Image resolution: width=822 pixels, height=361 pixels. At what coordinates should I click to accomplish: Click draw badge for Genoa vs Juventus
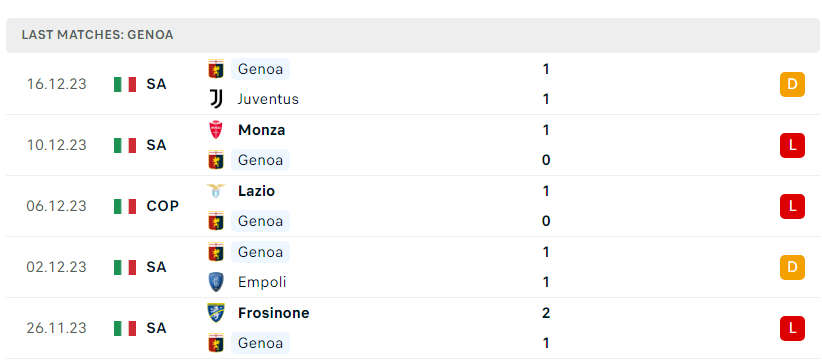coord(792,84)
